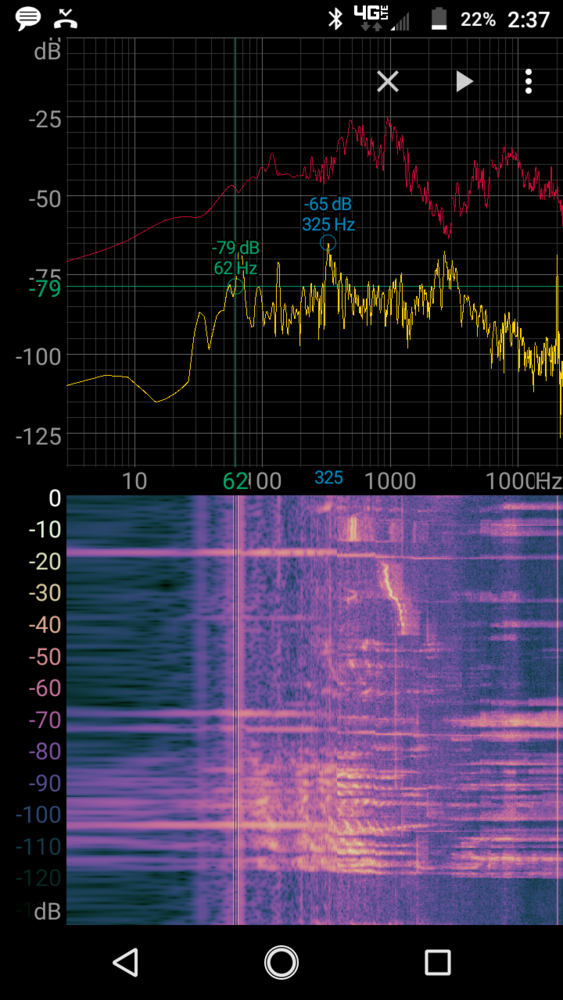Select the green 62 Hz cursor marker
The height and width of the screenshot is (1000, 563).
(235, 286)
